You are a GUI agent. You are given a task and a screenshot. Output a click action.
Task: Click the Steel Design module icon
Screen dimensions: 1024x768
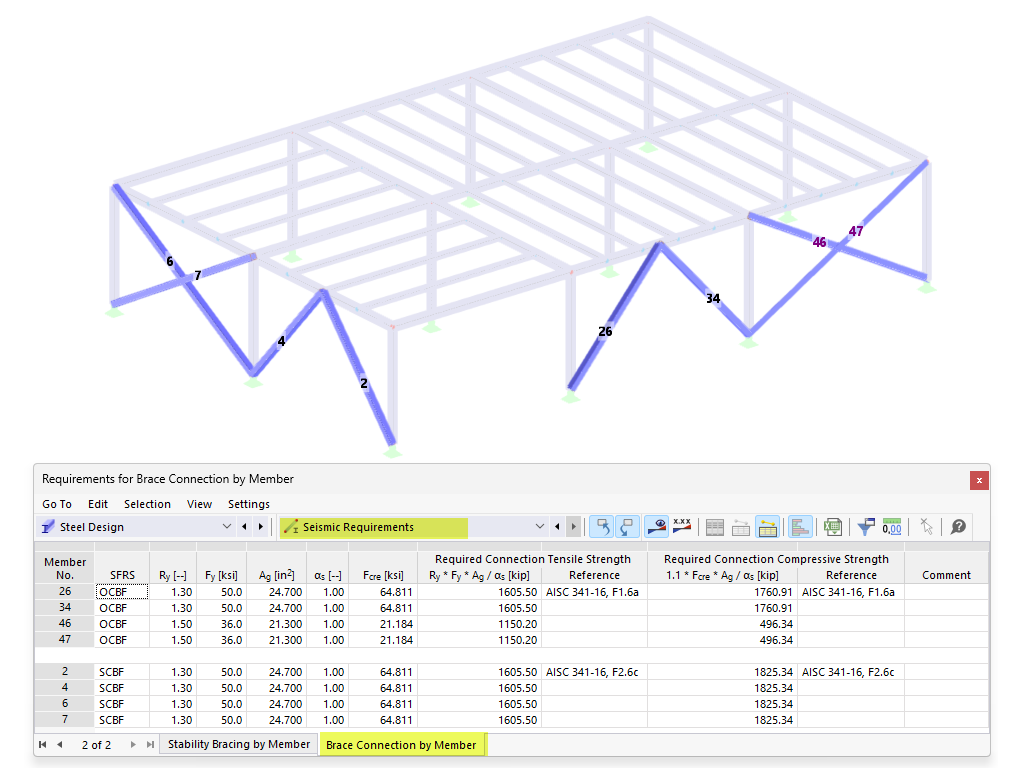tap(44, 527)
